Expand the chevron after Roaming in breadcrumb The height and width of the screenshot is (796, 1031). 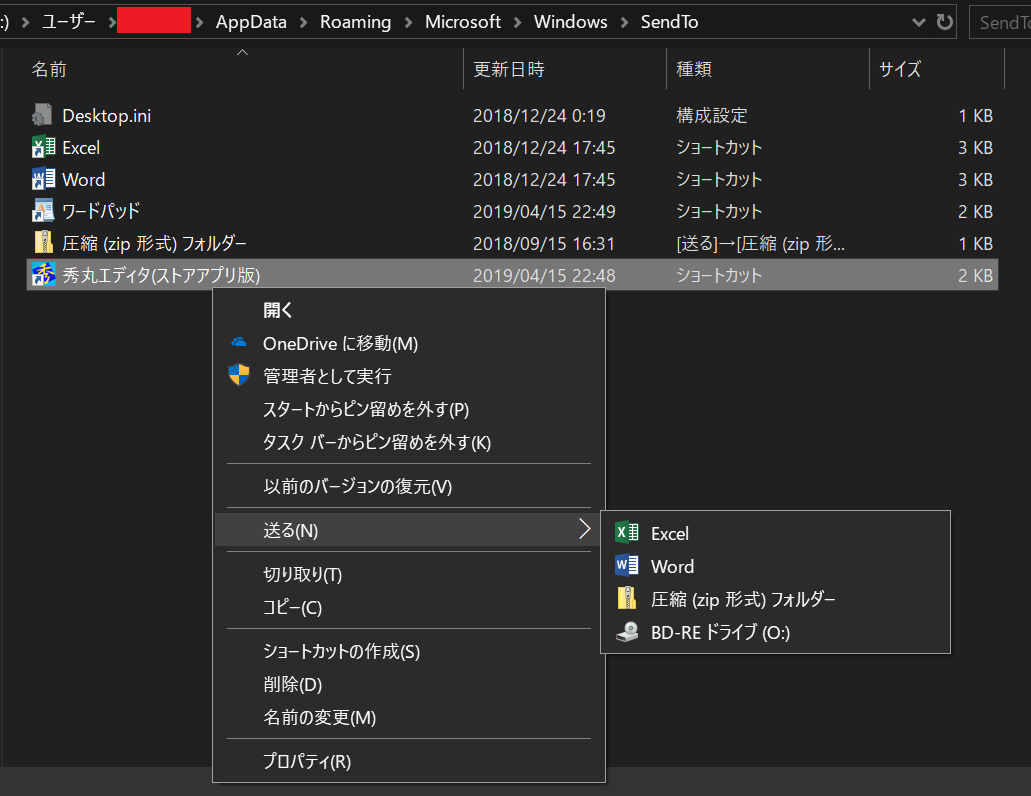(408, 22)
